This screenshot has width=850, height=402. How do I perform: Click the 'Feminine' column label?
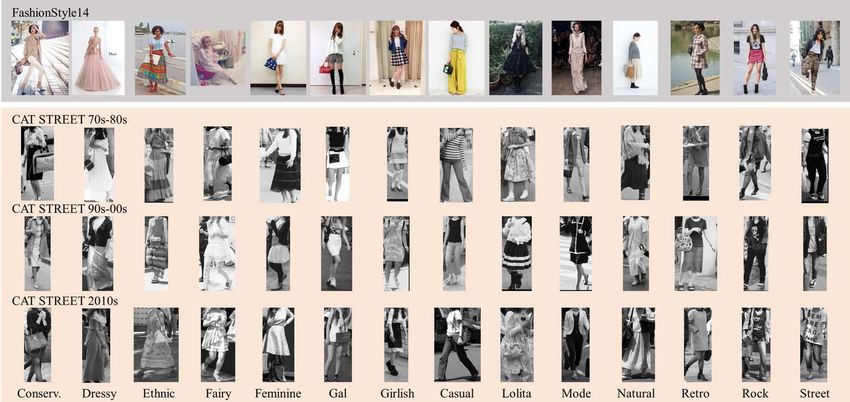point(278,393)
